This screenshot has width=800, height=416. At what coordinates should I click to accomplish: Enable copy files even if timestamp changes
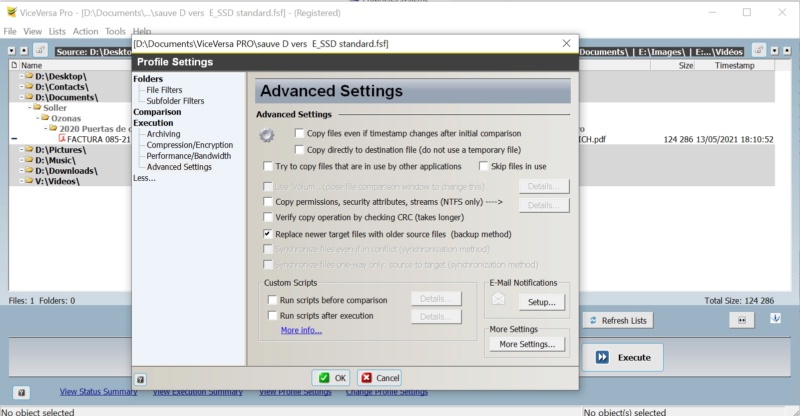coord(299,133)
